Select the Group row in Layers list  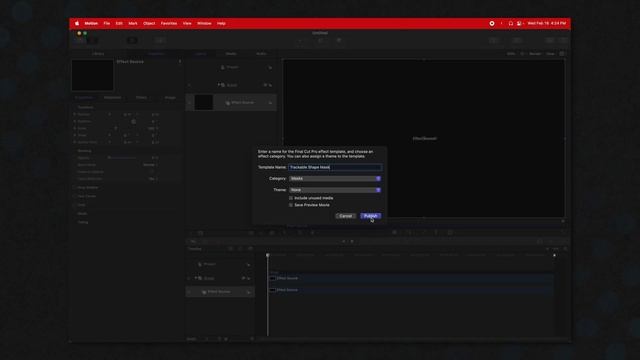231,85
